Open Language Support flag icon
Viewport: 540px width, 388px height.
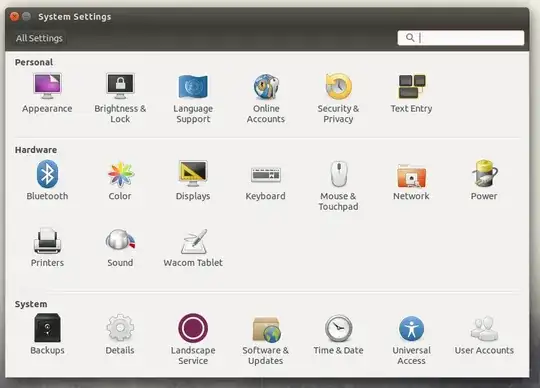click(x=193, y=86)
